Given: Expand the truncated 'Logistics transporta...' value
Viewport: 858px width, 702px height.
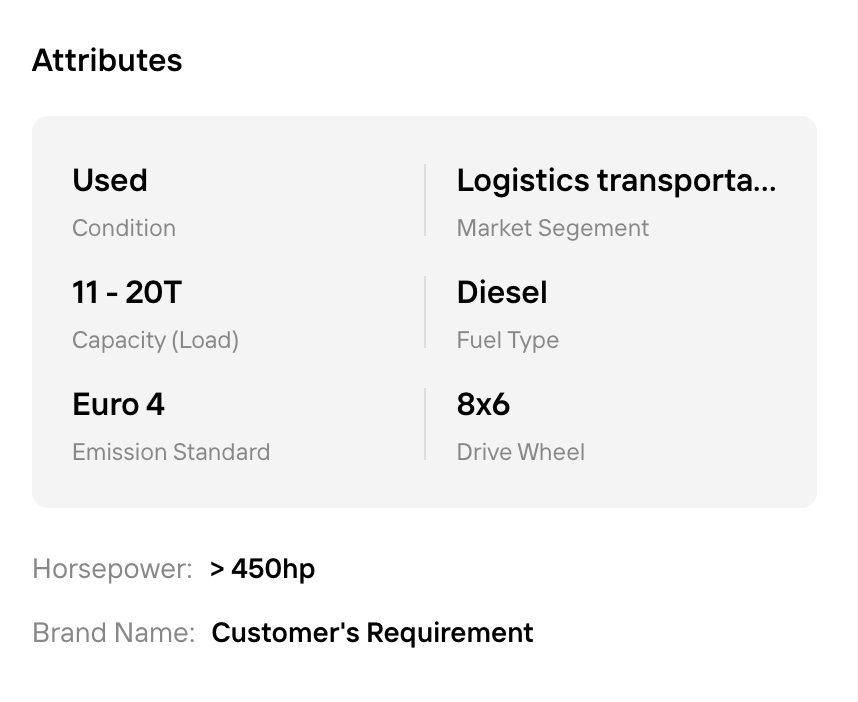Looking at the screenshot, I should click(x=616, y=181).
